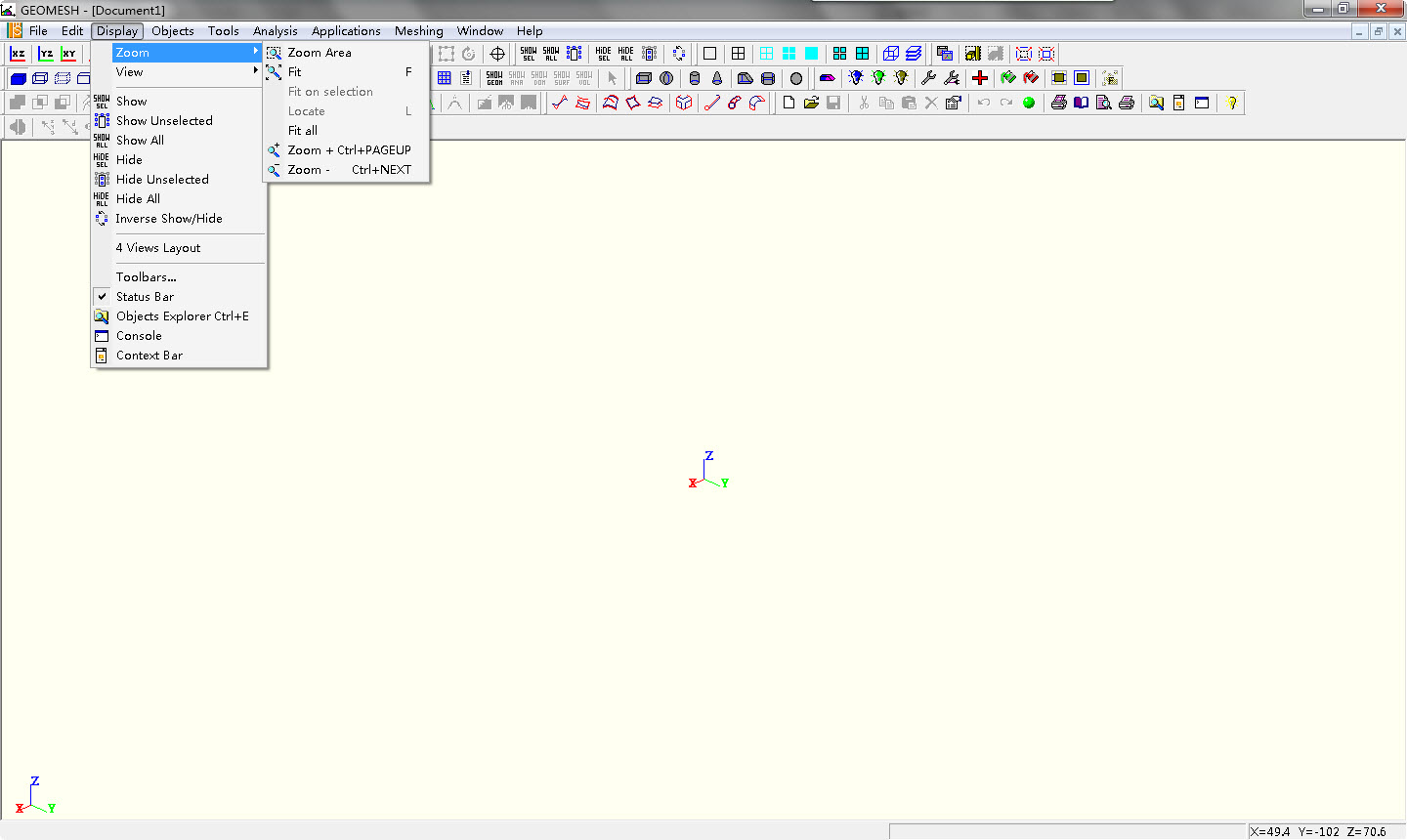Choose Zoom + in submenu
Image resolution: width=1407 pixels, height=840 pixels.
tap(347, 150)
